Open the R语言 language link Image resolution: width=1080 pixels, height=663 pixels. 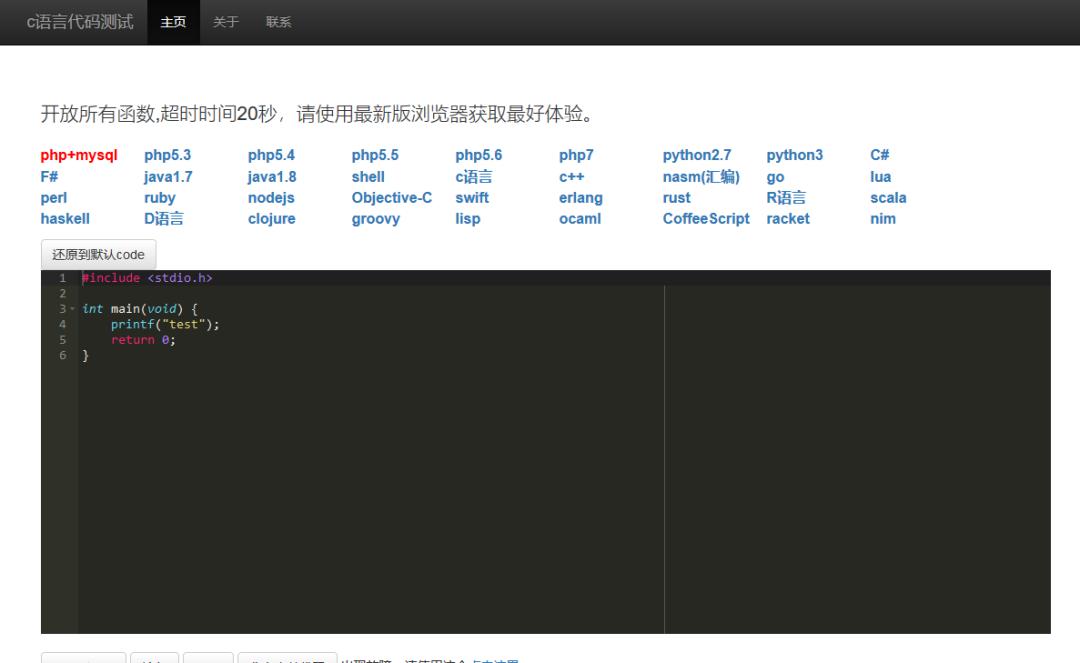pyautogui.click(x=786, y=198)
